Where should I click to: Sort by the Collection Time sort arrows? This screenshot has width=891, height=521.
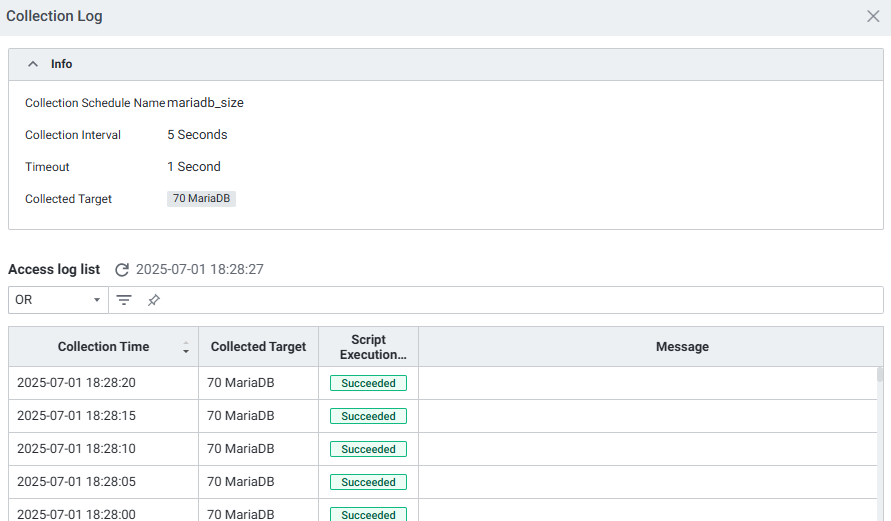click(x=186, y=347)
